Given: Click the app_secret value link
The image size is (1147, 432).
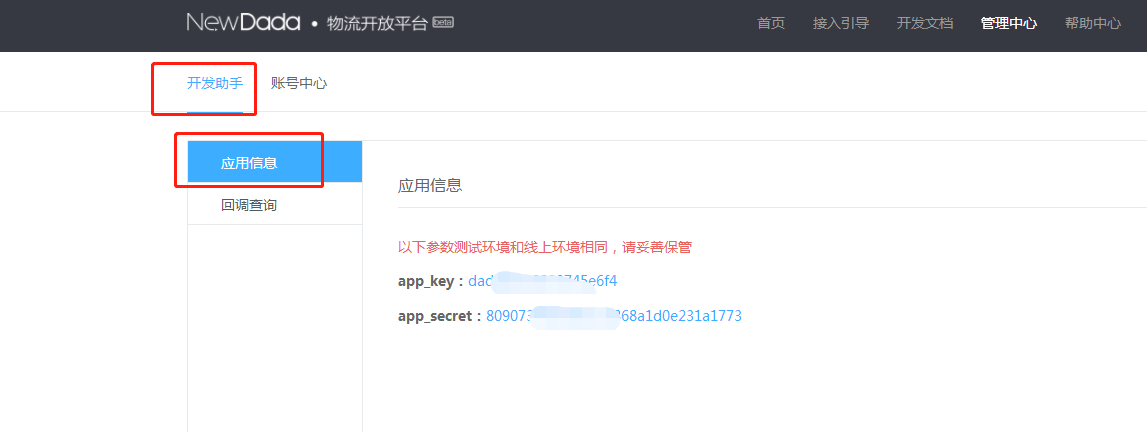Looking at the screenshot, I should (x=614, y=316).
